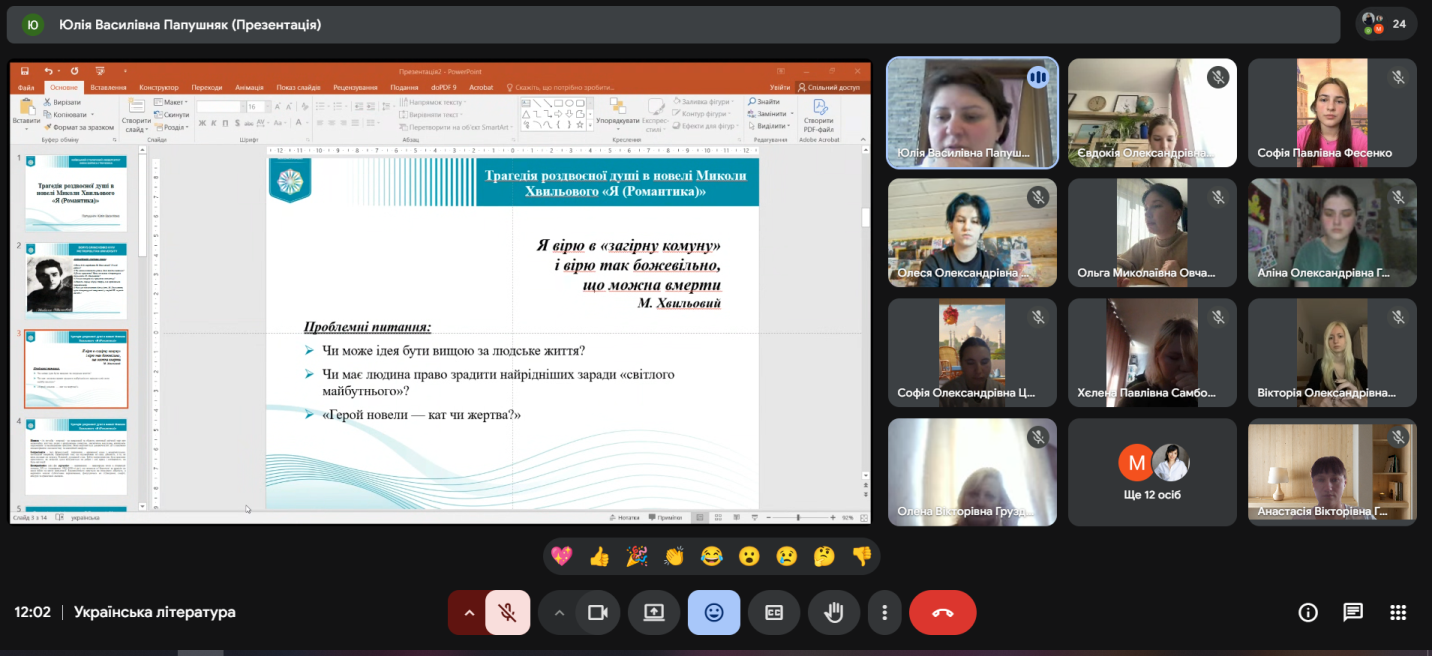This screenshot has width=1432, height=656.
Task: Click the Знайти find button
Action: pos(763,101)
